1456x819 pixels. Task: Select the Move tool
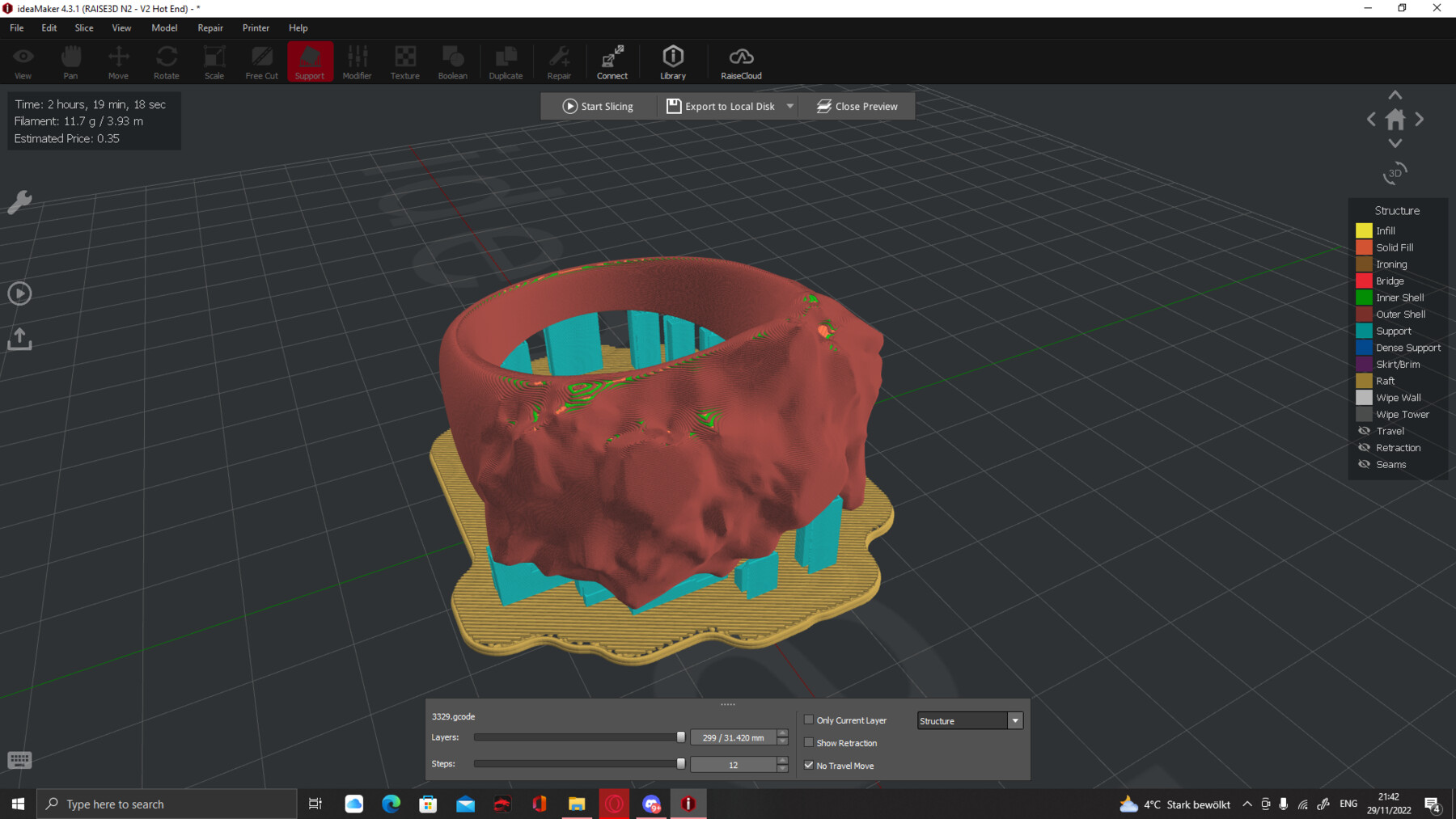point(118,61)
